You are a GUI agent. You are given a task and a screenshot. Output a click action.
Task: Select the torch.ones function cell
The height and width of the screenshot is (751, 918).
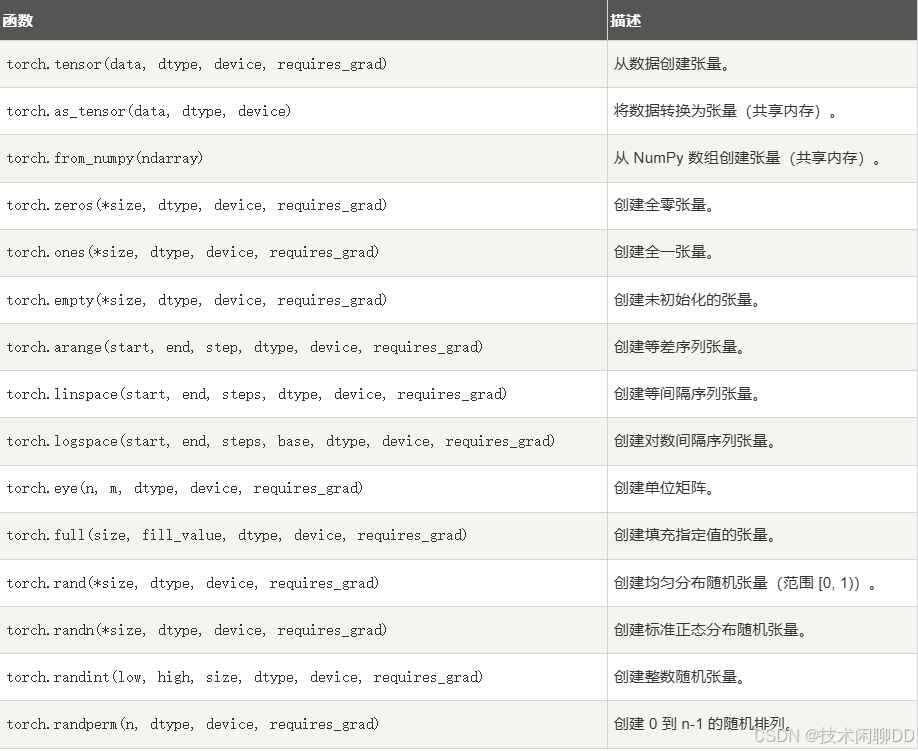(303, 253)
